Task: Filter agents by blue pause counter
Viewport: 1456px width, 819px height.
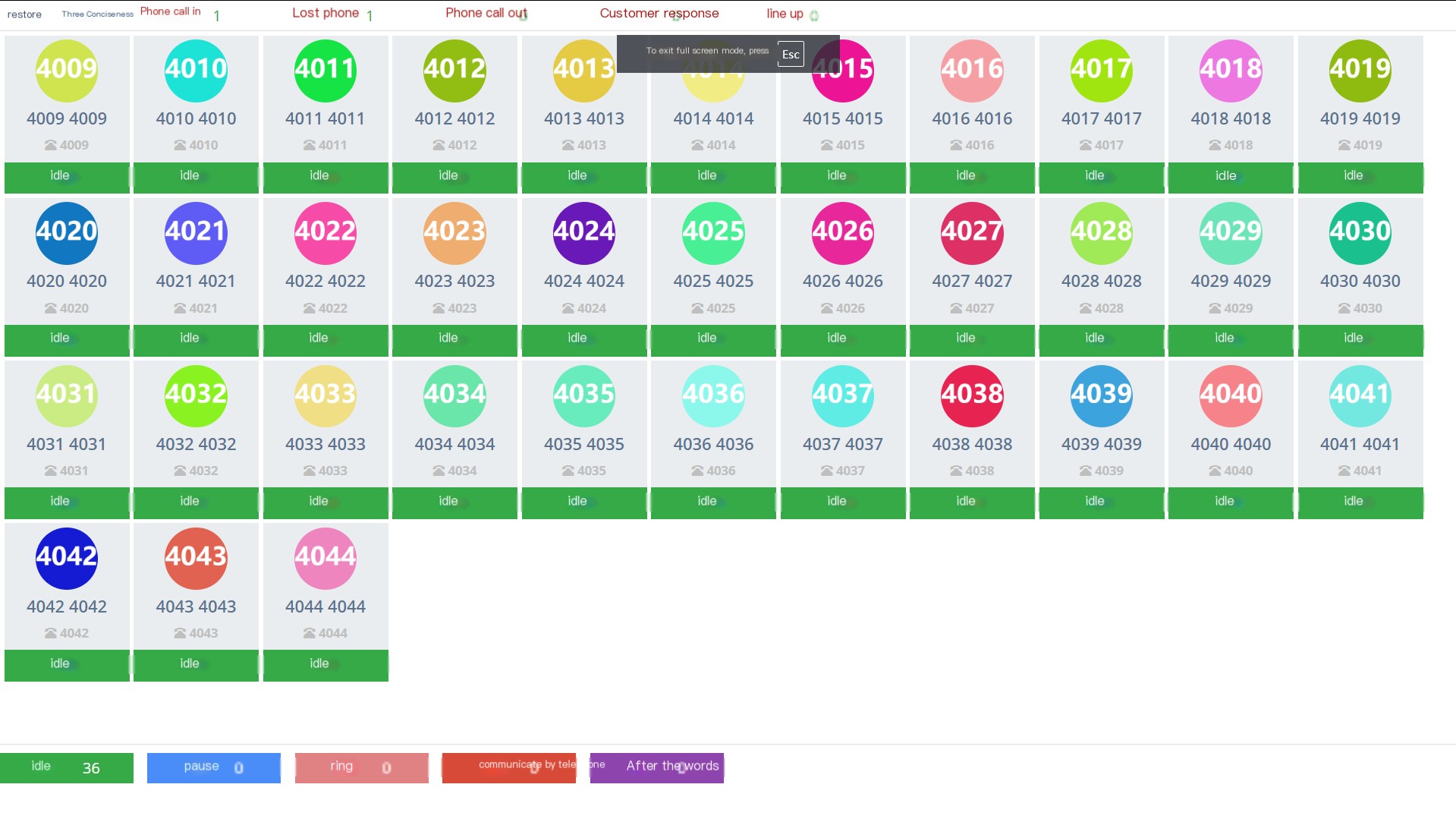Action: [214, 767]
